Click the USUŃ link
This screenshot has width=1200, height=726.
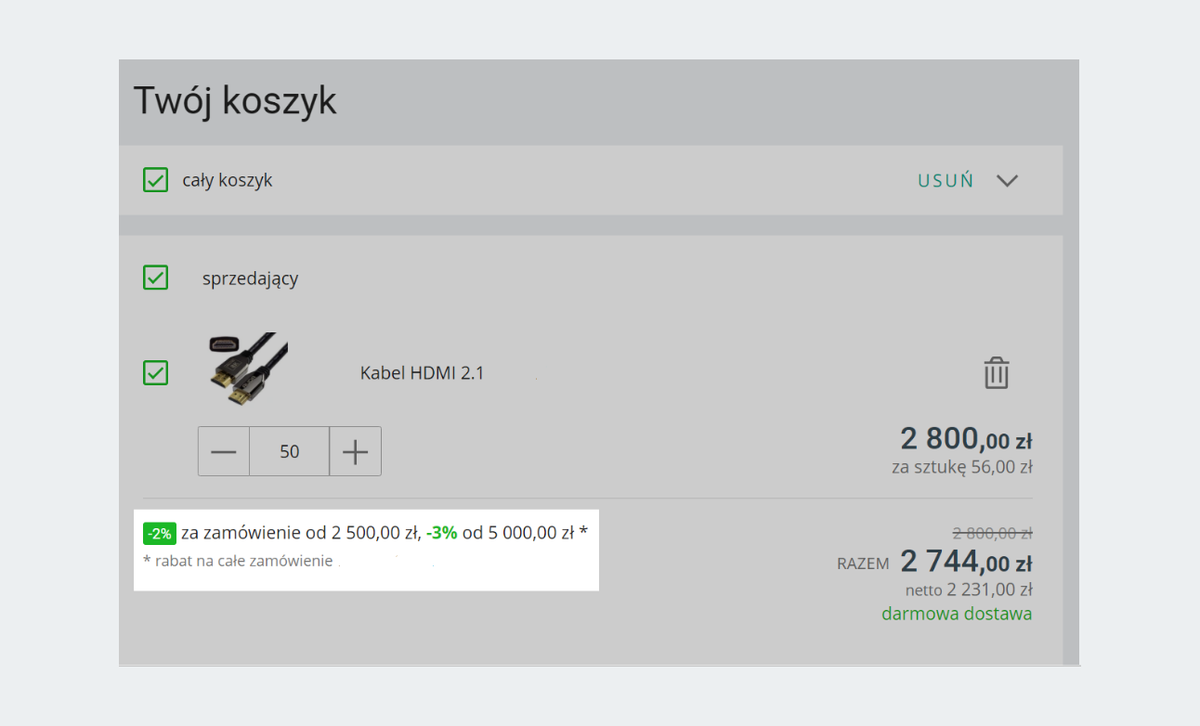point(945,181)
